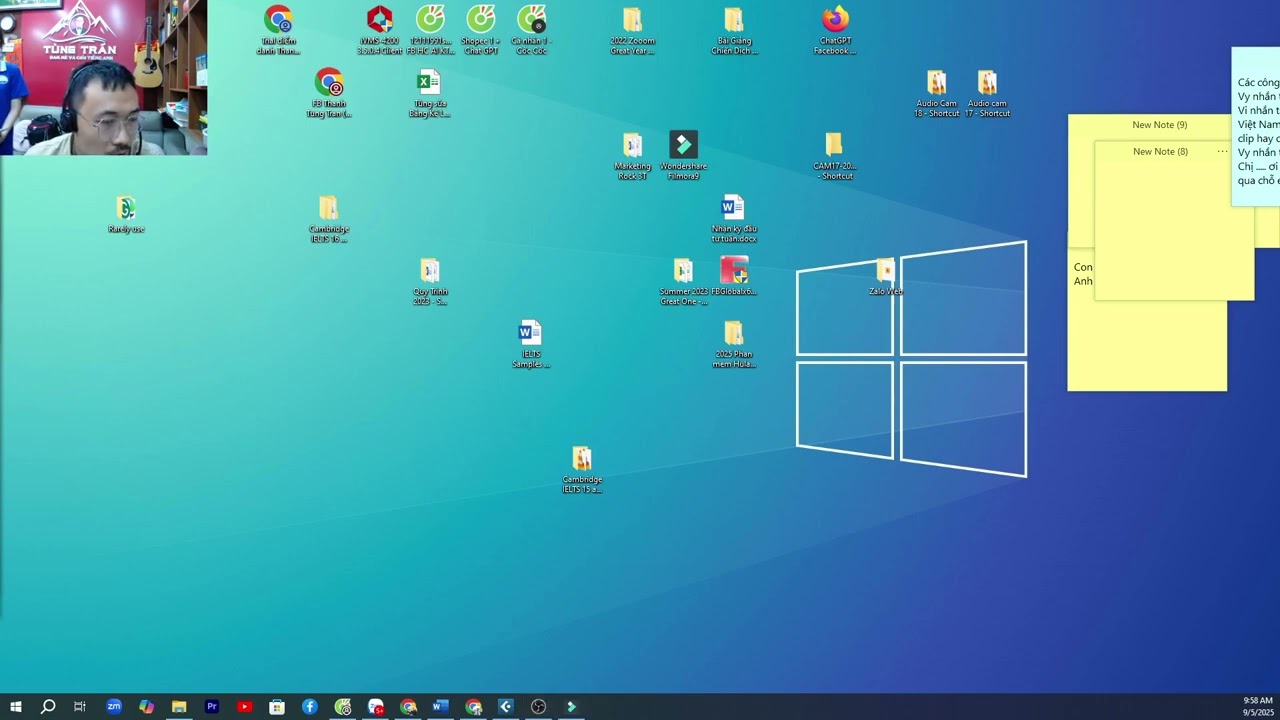This screenshot has width=1280, height=720.
Task: Open taskbar Search
Action: (x=47, y=707)
